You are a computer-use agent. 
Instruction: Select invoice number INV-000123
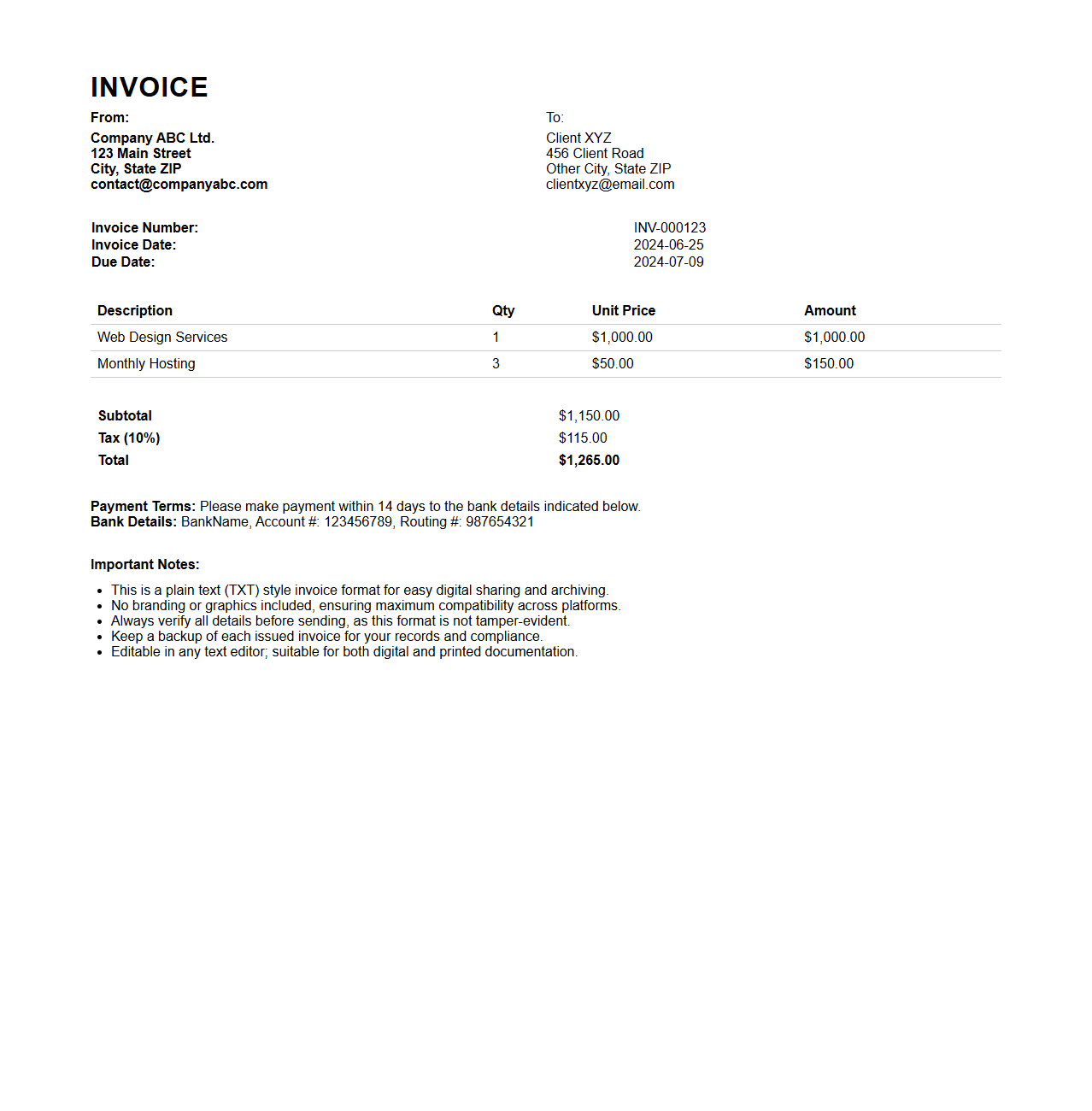click(x=669, y=228)
